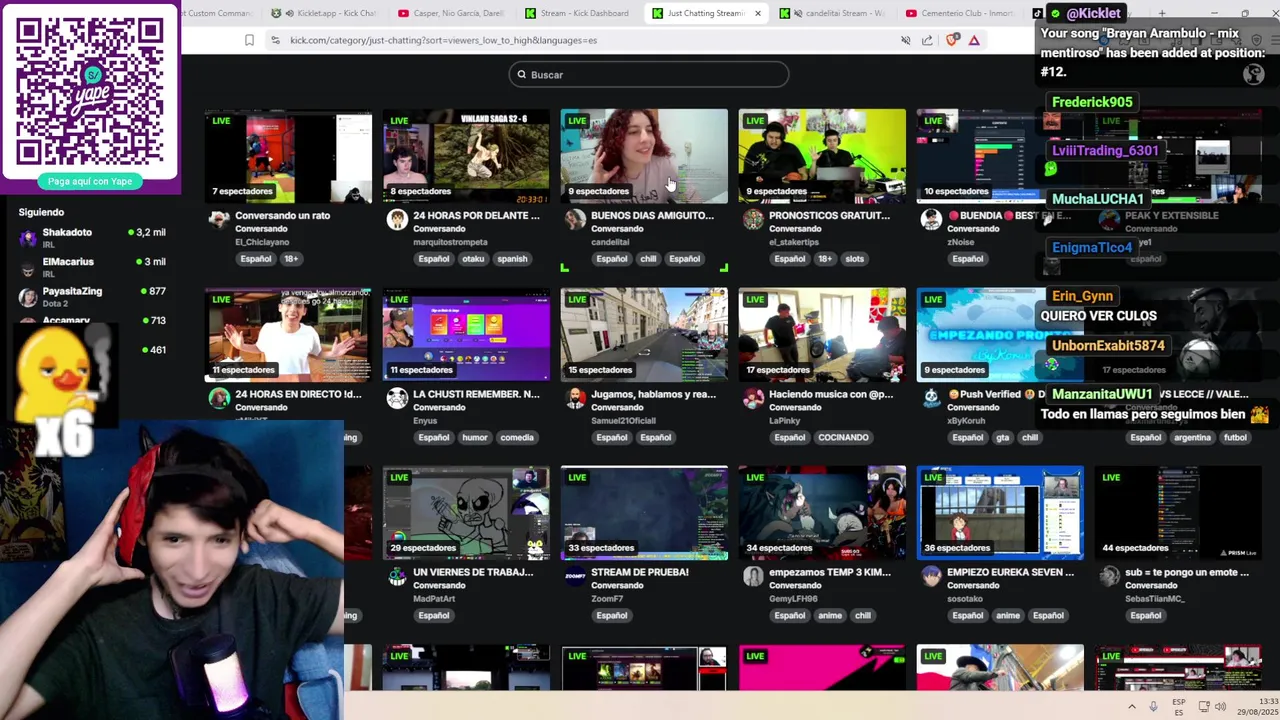
Task: Bookmark the page with the bookmark icon
Action: click(249, 40)
